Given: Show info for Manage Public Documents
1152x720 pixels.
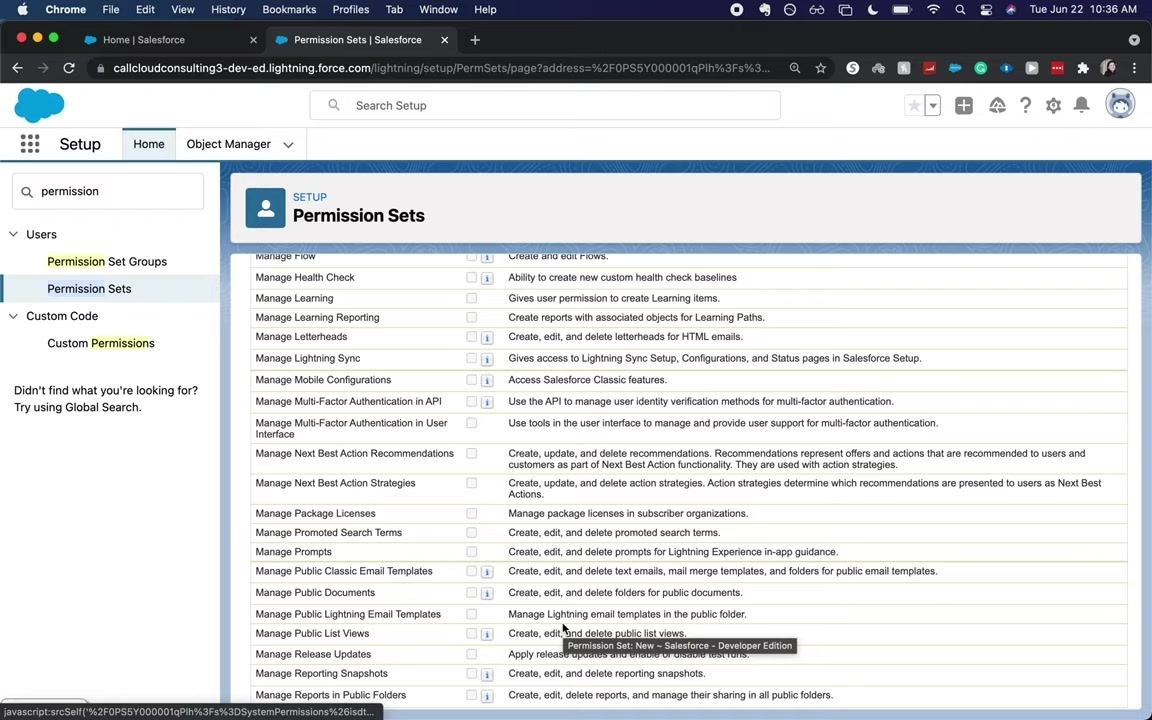Looking at the screenshot, I should pos(487,594).
